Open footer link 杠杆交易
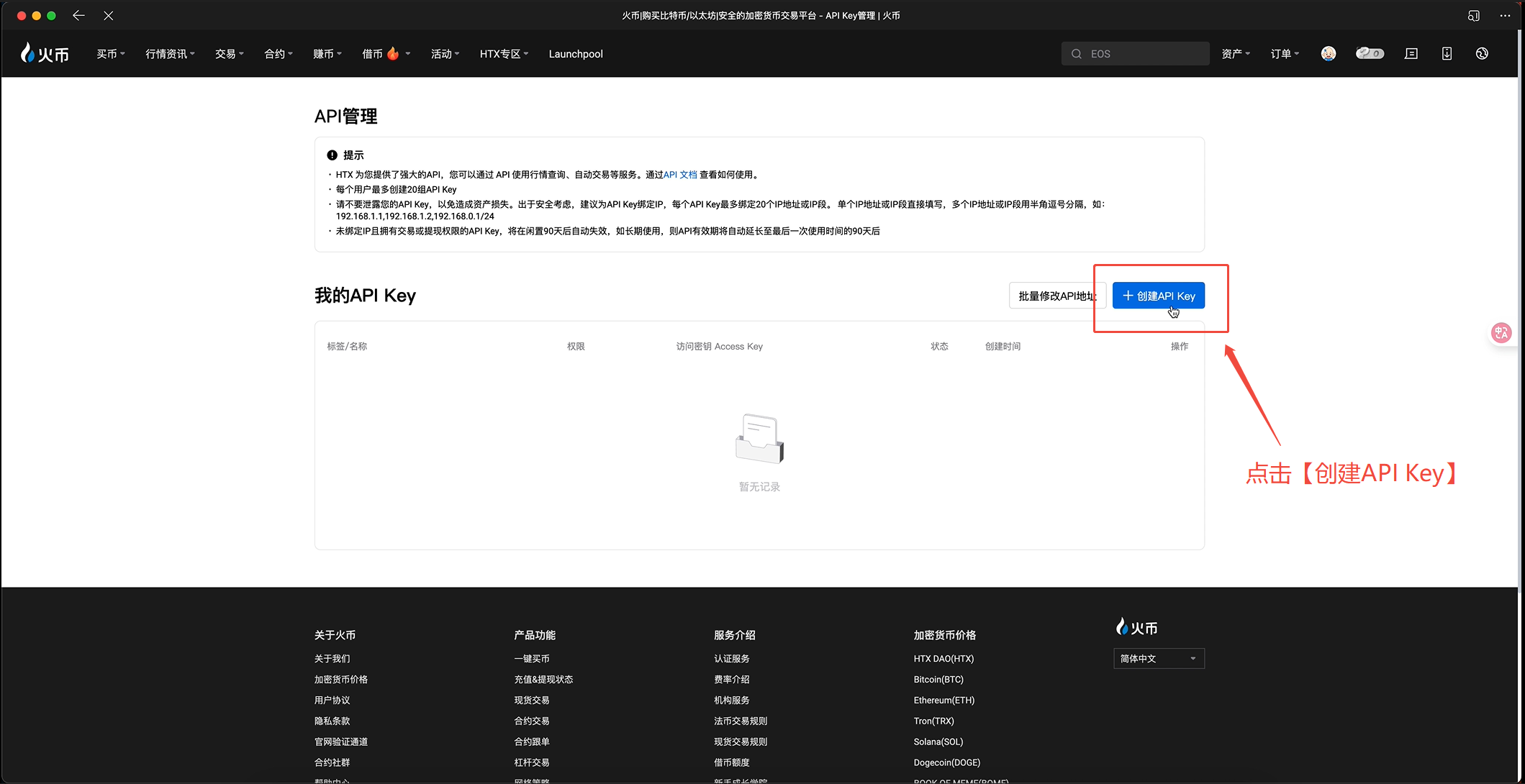This screenshot has width=1525, height=784. coord(532,762)
